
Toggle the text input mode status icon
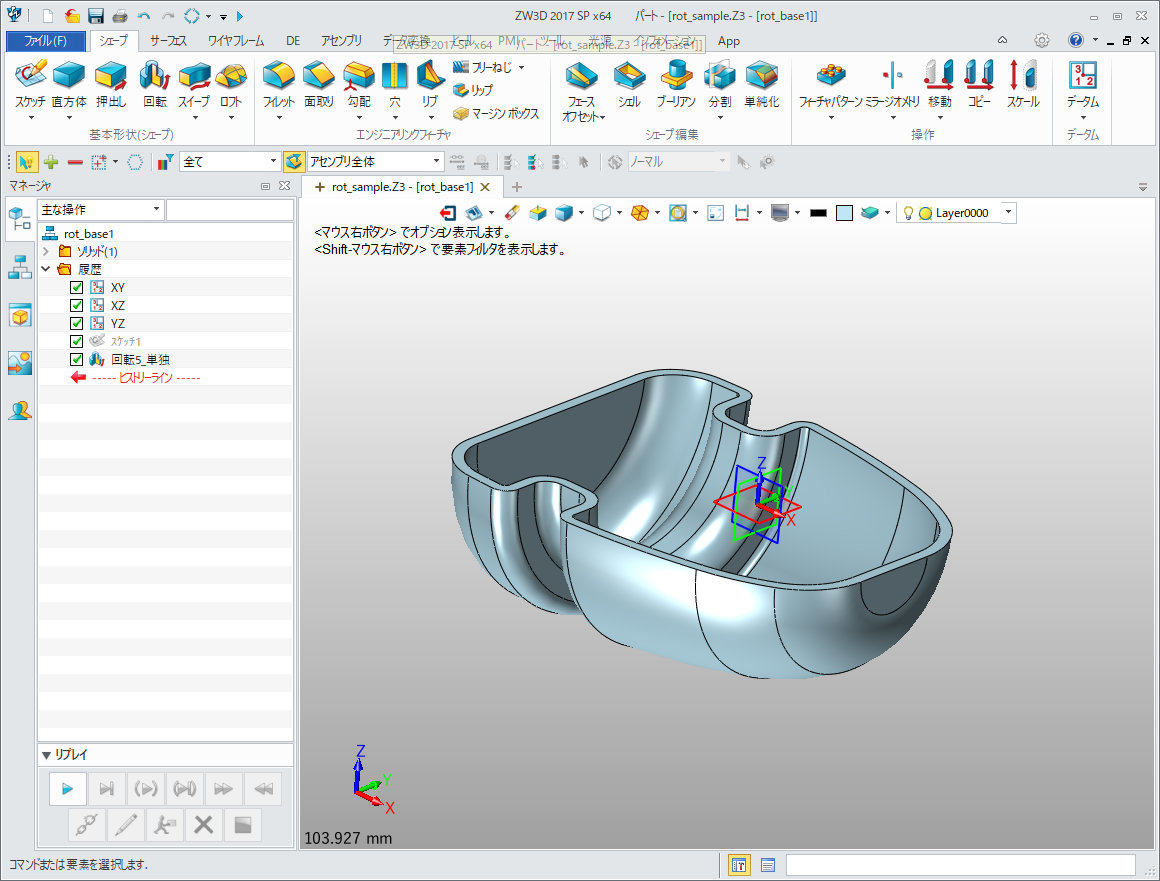click(x=738, y=865)
